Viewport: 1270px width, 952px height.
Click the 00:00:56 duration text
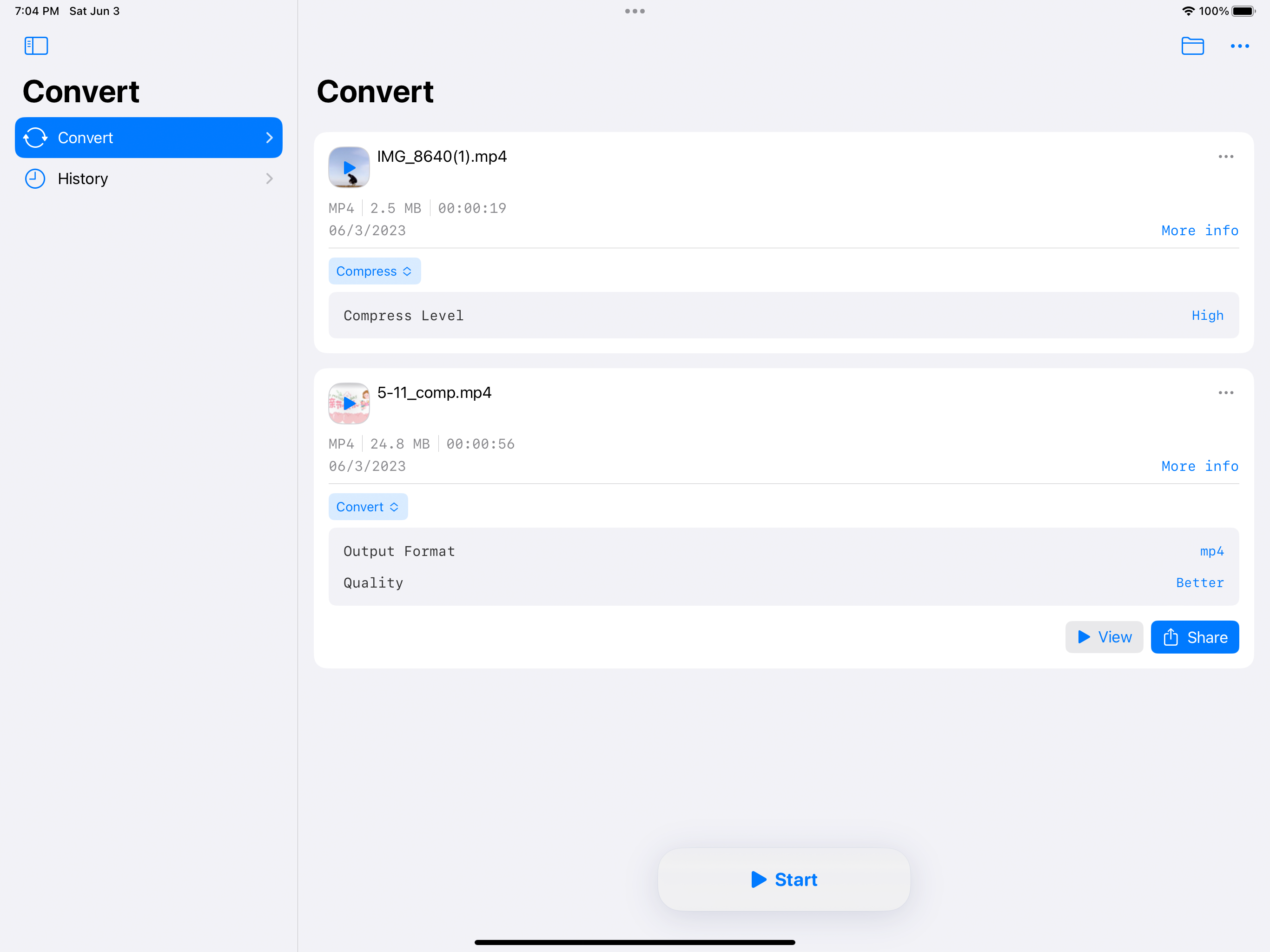(x=481, y=444)
